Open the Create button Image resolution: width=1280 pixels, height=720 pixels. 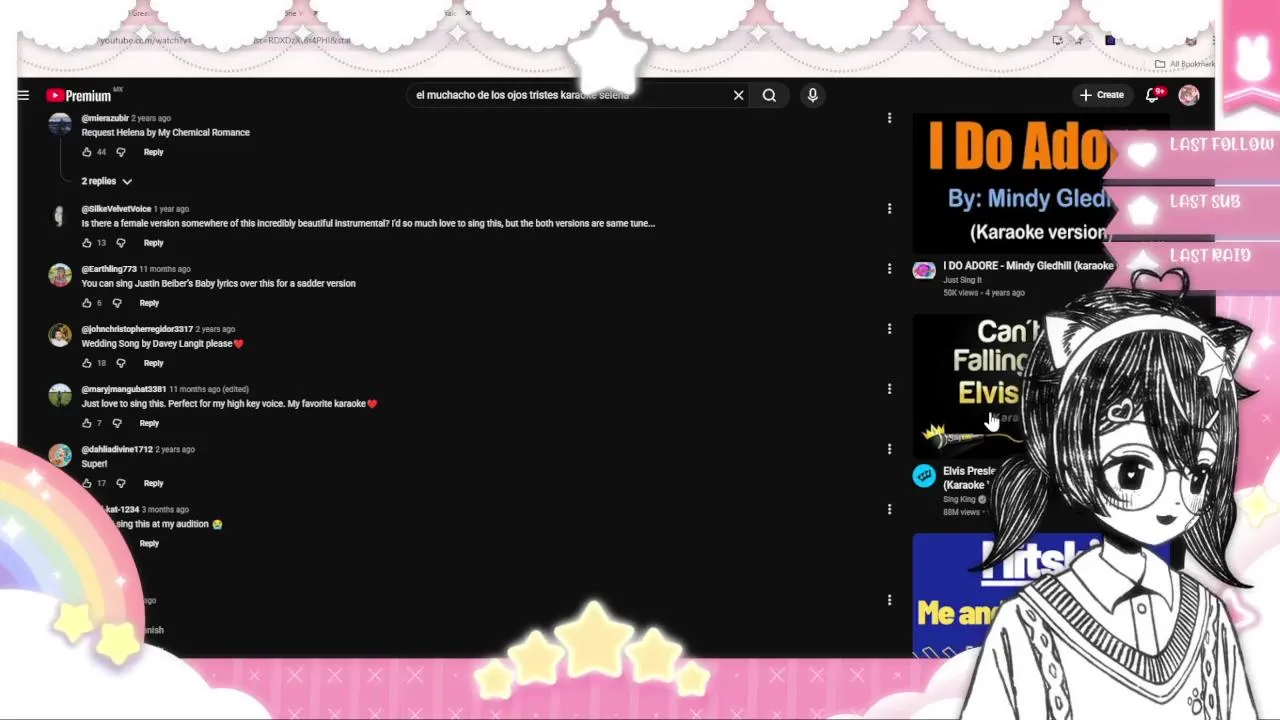pos(1102,95)
